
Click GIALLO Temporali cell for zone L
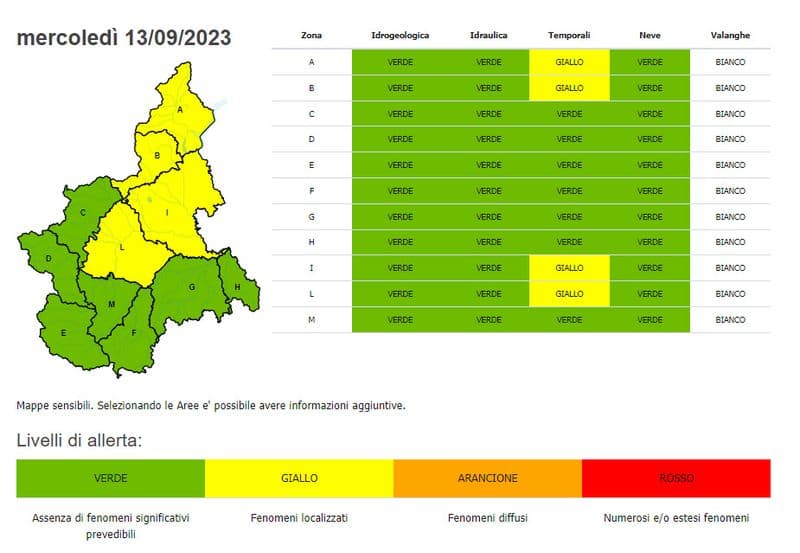569,294
